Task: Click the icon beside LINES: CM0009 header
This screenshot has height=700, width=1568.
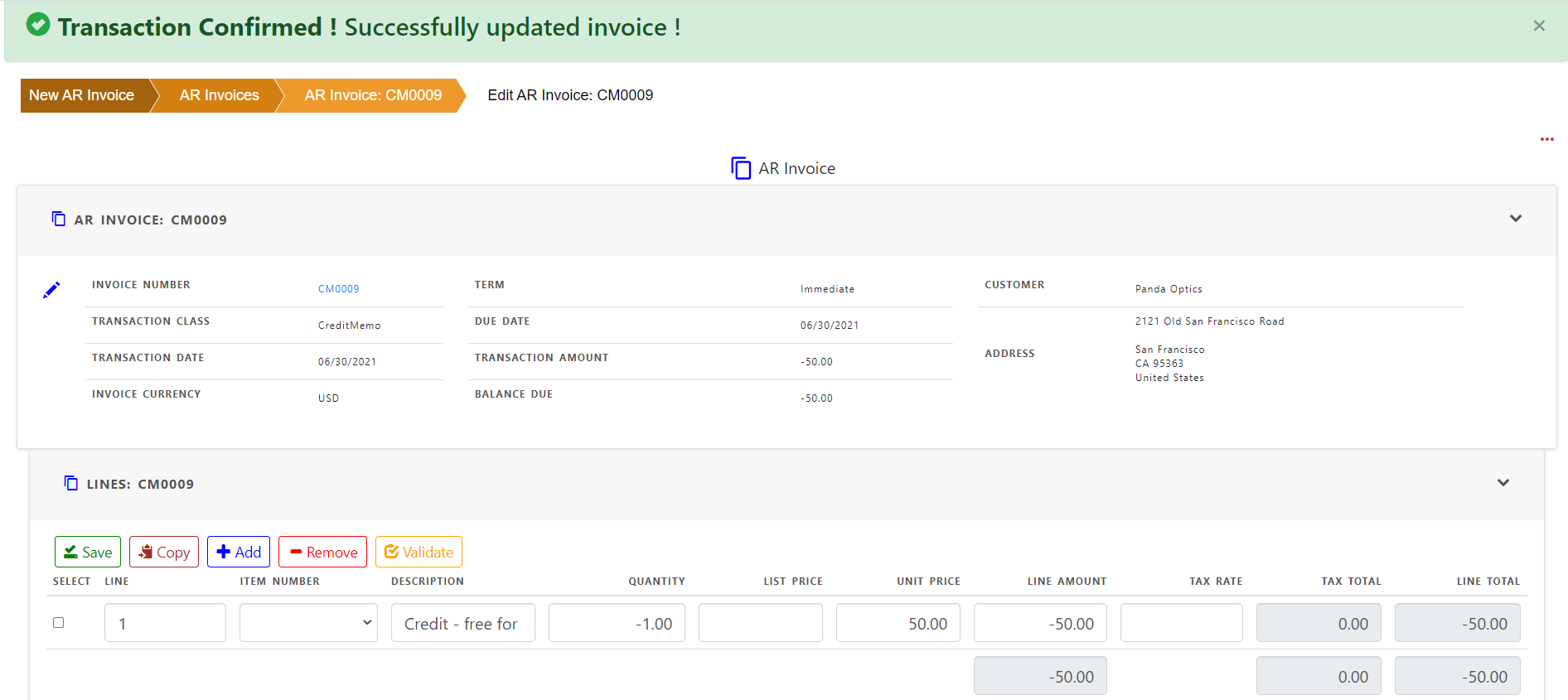Action: pyautogui.click(x=71, y=483)
